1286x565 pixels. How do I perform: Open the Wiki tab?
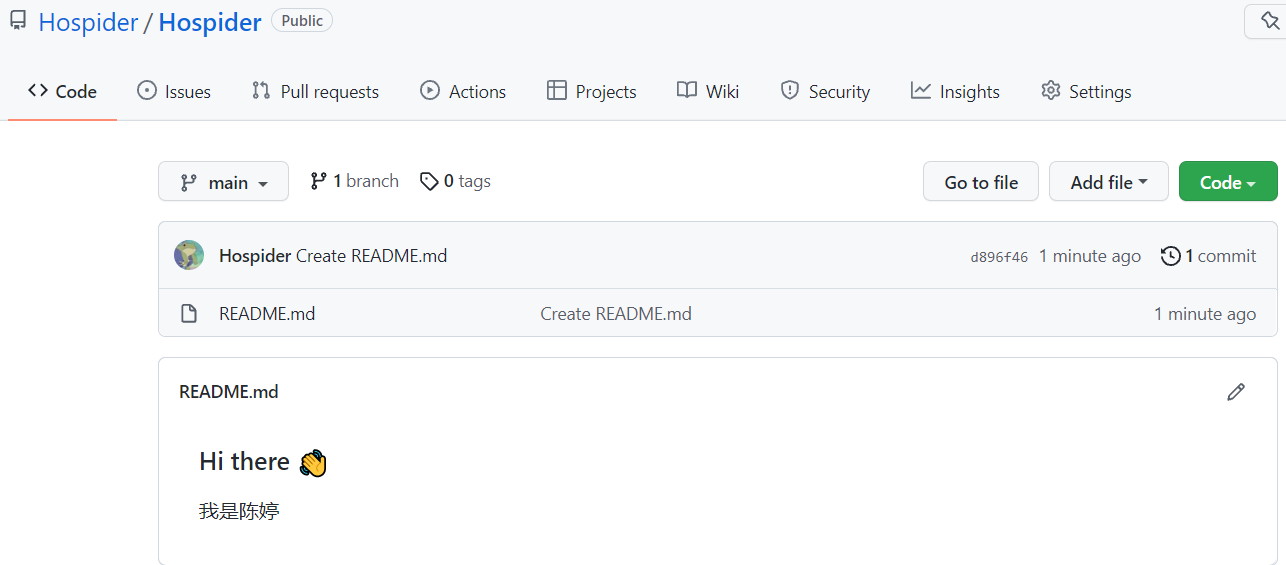click(708, 91)
